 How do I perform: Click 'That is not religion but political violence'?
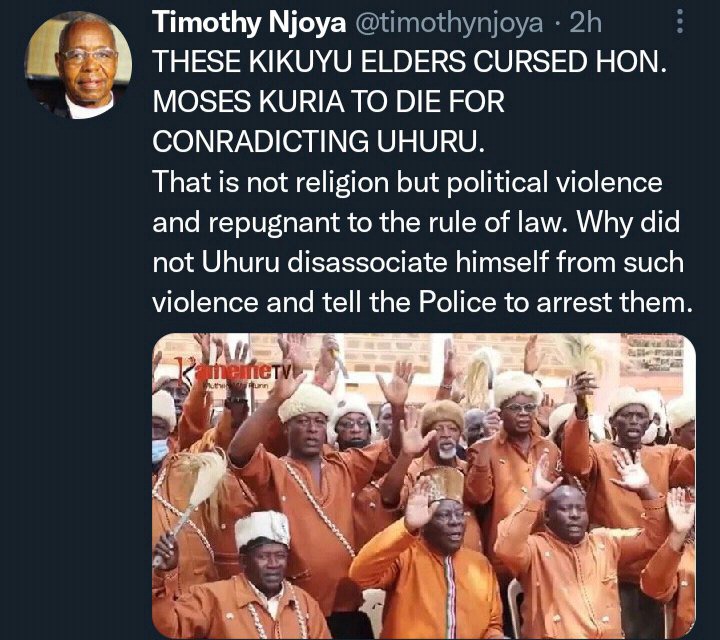[x=407, y=182]
